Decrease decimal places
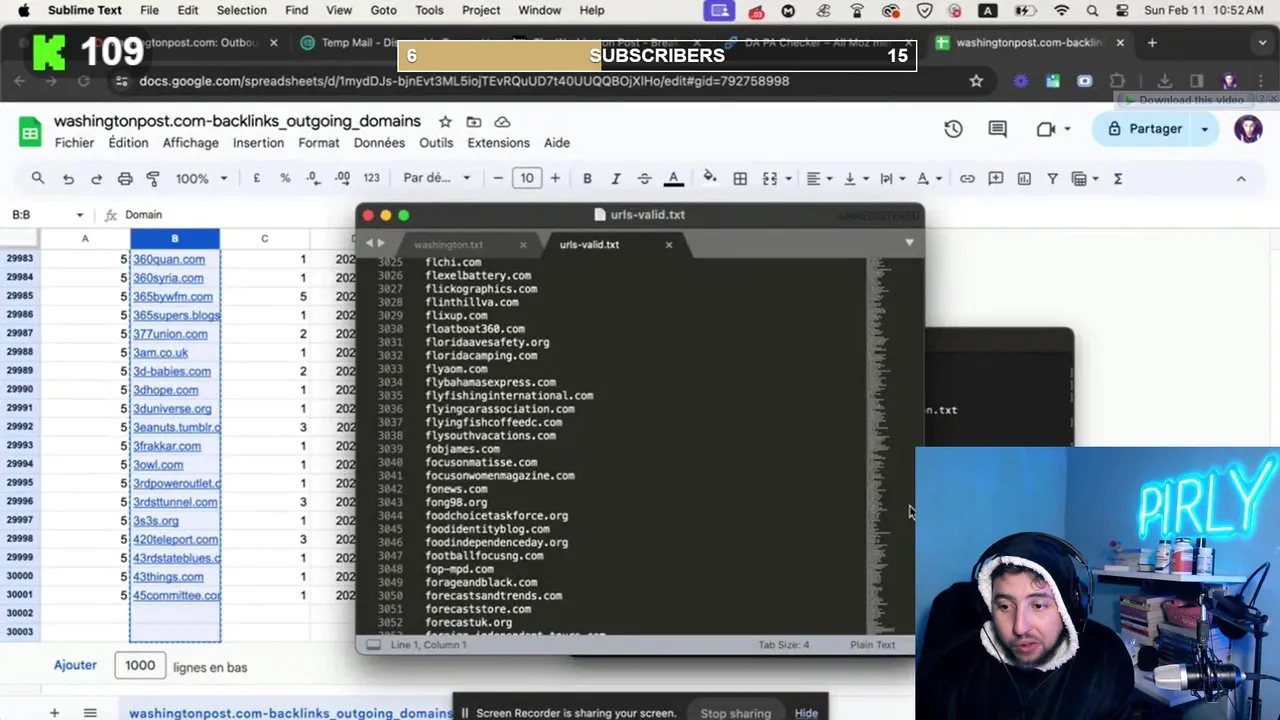 coord(314,178)
